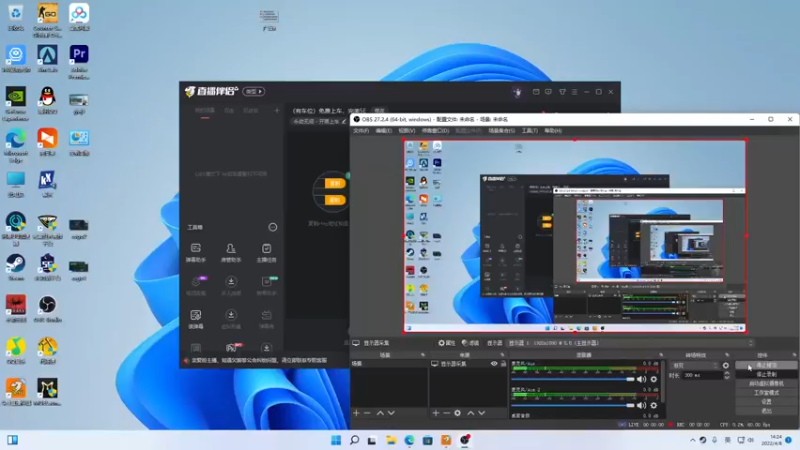This screenshot has height=450, width=800.
Task: Click the OBS Studio desktop shortcut
Action: click(x=47, y=309)
